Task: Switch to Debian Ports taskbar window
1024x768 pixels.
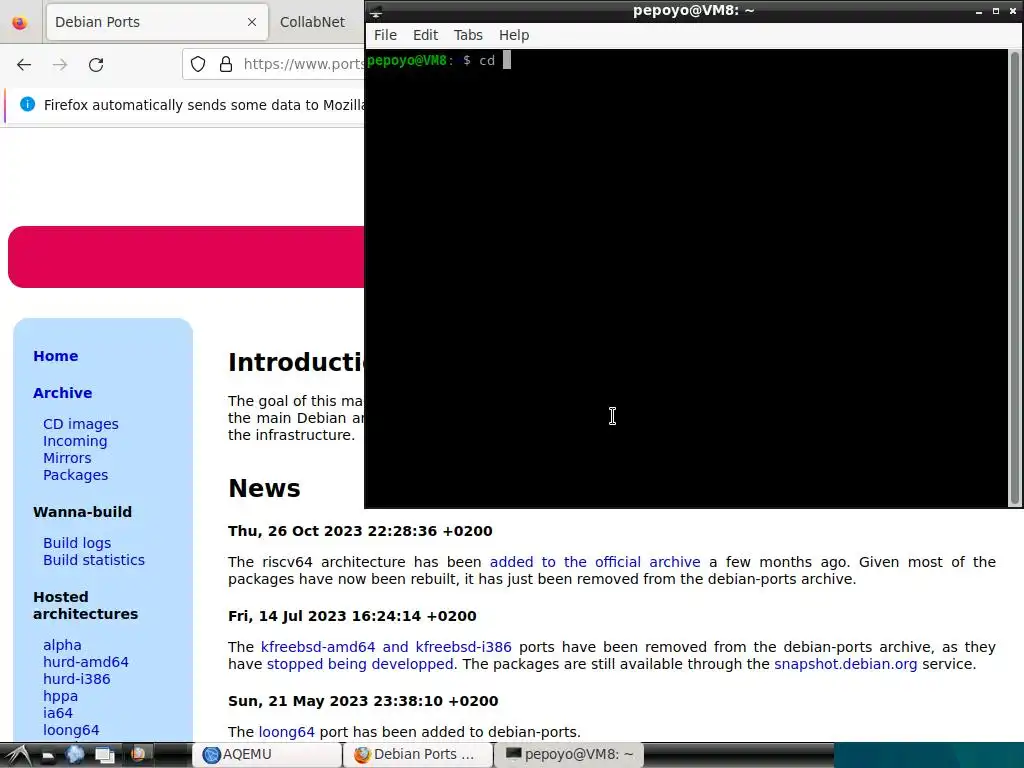Action: [x=418, y=754]
